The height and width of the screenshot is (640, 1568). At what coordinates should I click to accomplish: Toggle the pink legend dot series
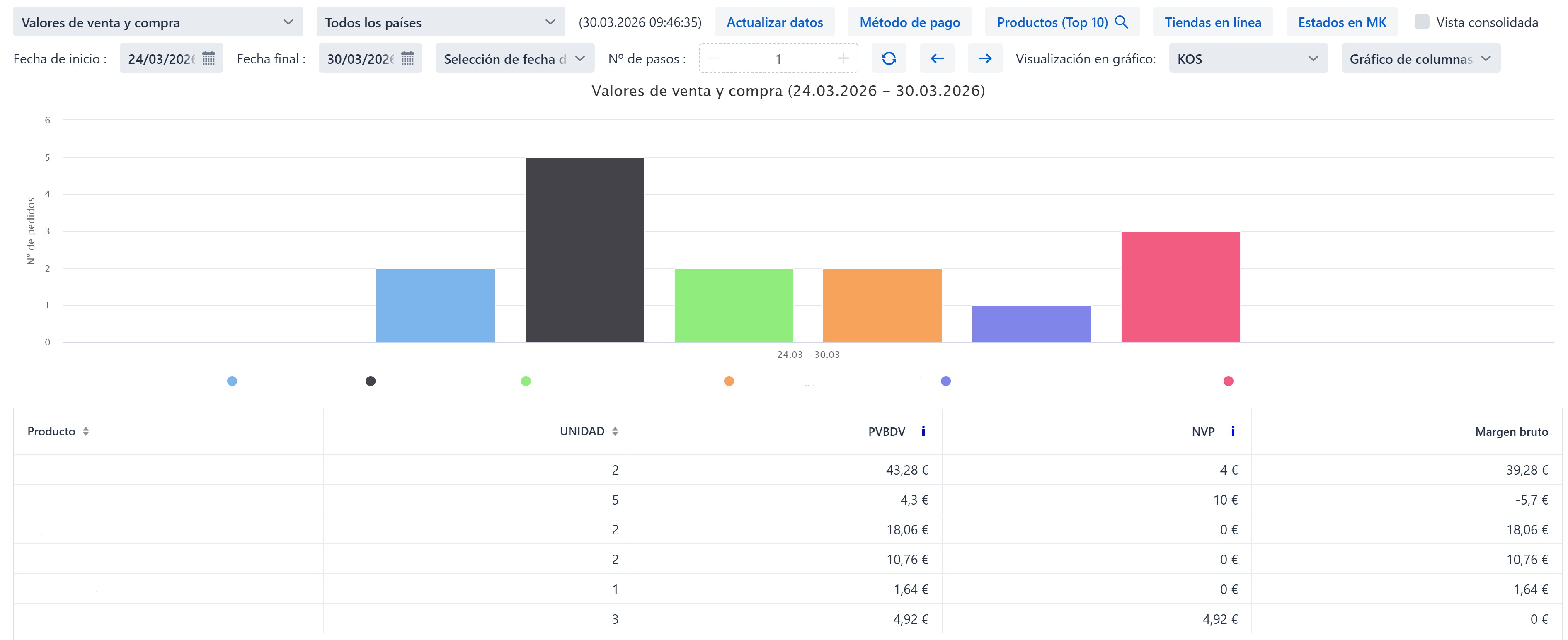pos(1228,382)
